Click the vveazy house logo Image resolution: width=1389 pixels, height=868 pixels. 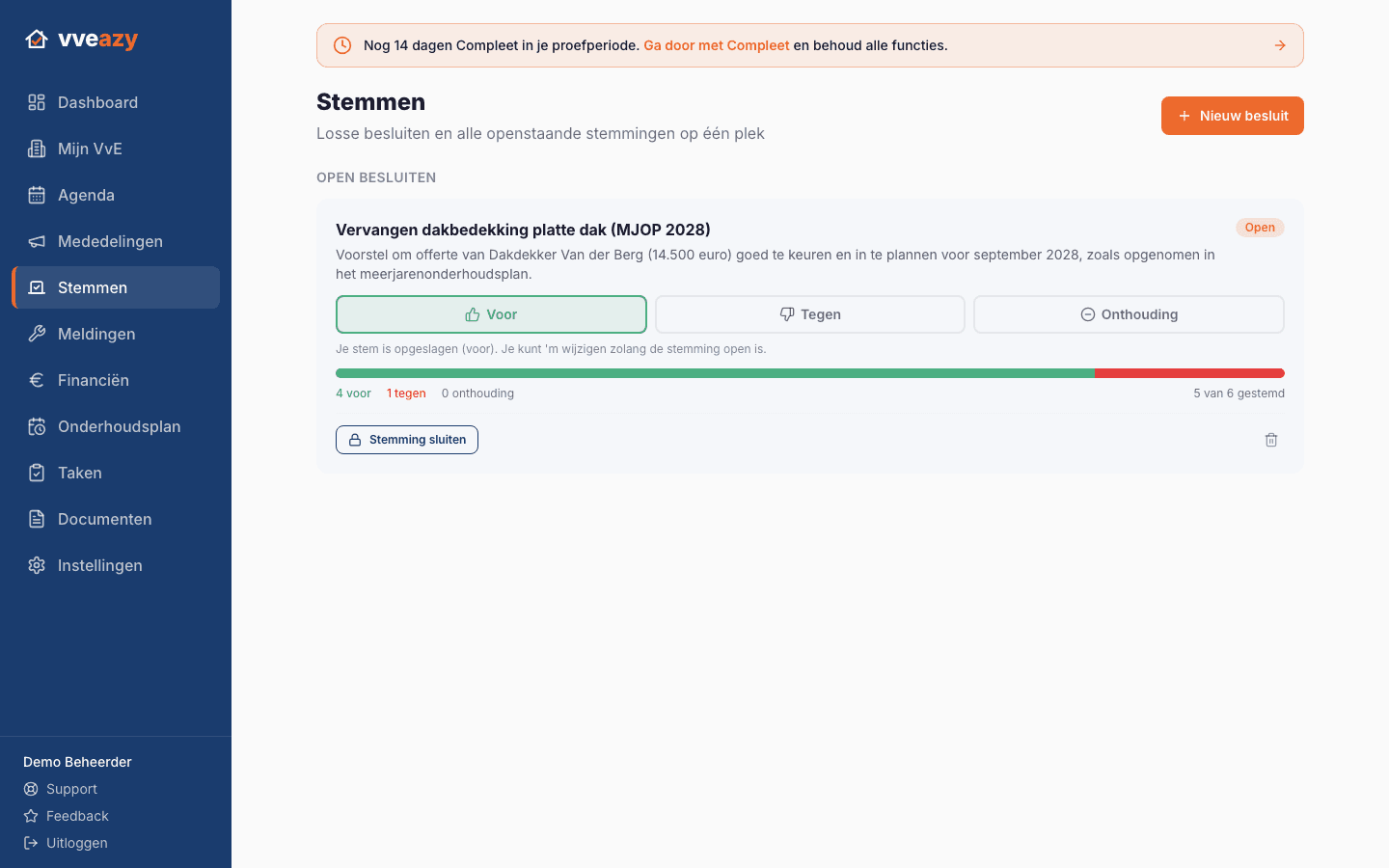37,40
